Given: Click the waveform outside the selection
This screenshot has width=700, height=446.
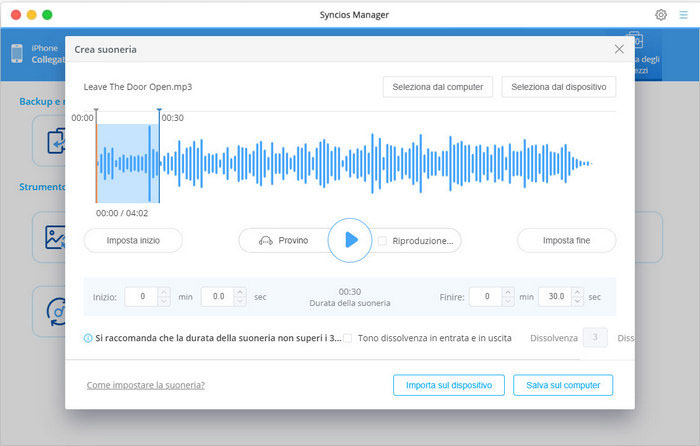Looking at the screenshot, I should tap(376, 163).
